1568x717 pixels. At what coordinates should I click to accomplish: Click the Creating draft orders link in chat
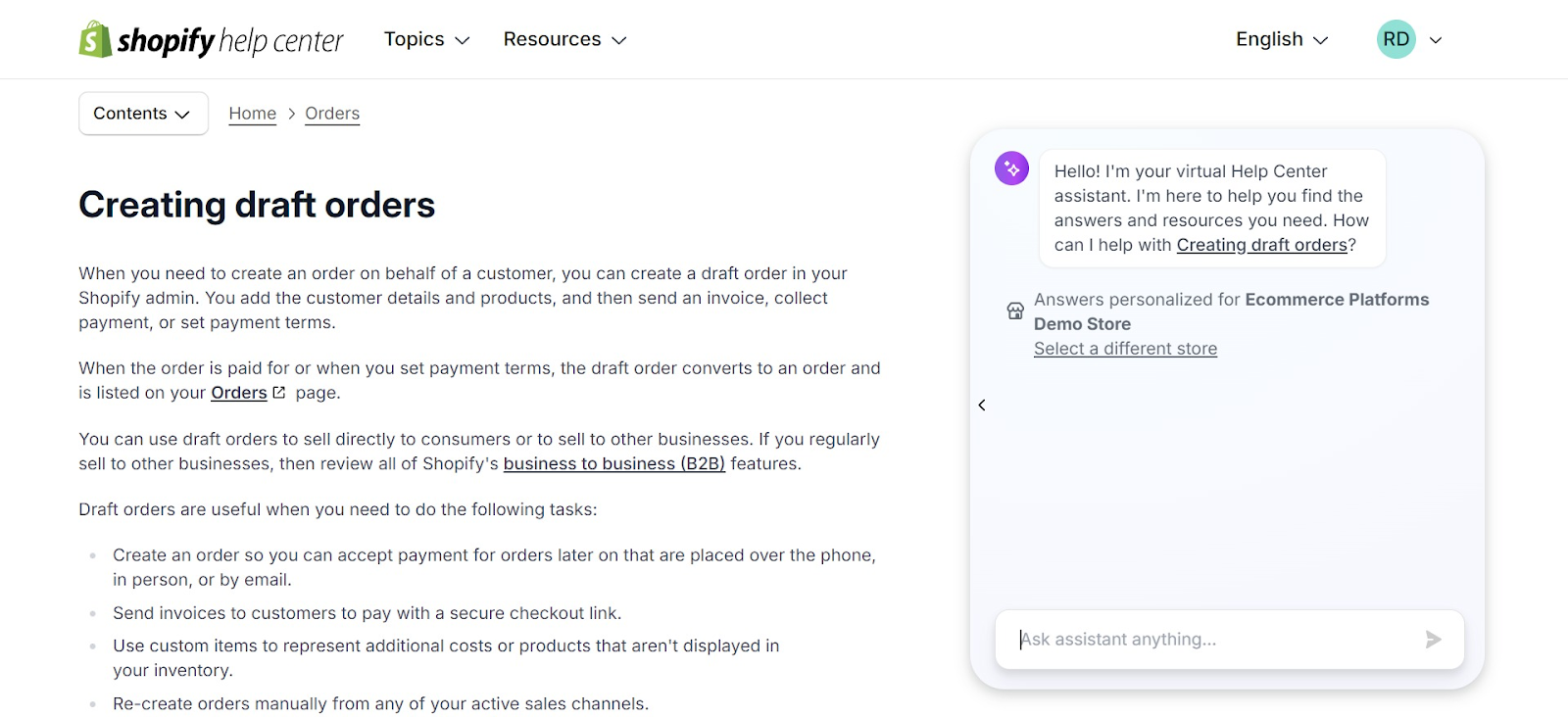[x=1260, y=244]
